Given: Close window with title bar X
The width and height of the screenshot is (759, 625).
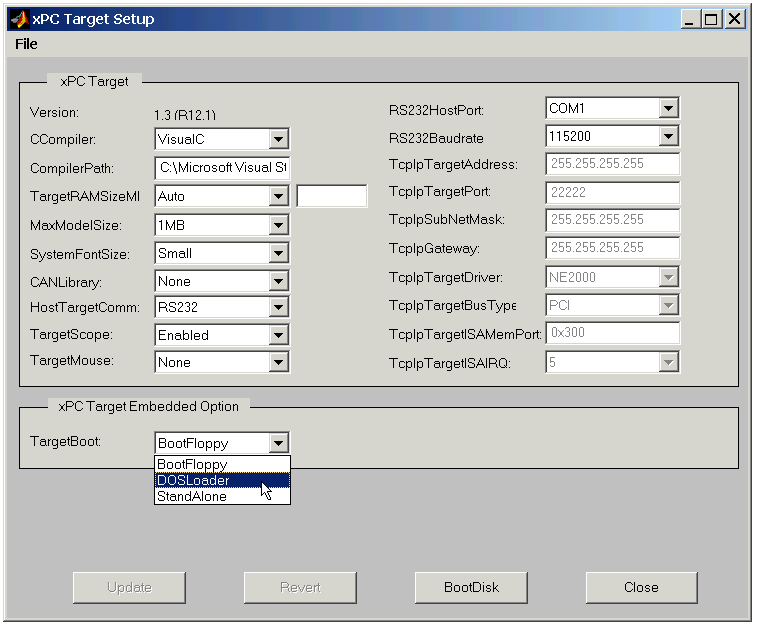Looking at the screenshot, I should pos(735,19).
